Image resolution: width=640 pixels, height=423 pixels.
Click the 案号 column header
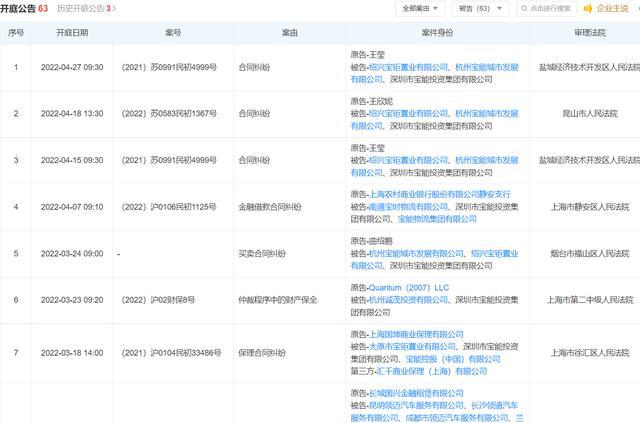[173, 33]
